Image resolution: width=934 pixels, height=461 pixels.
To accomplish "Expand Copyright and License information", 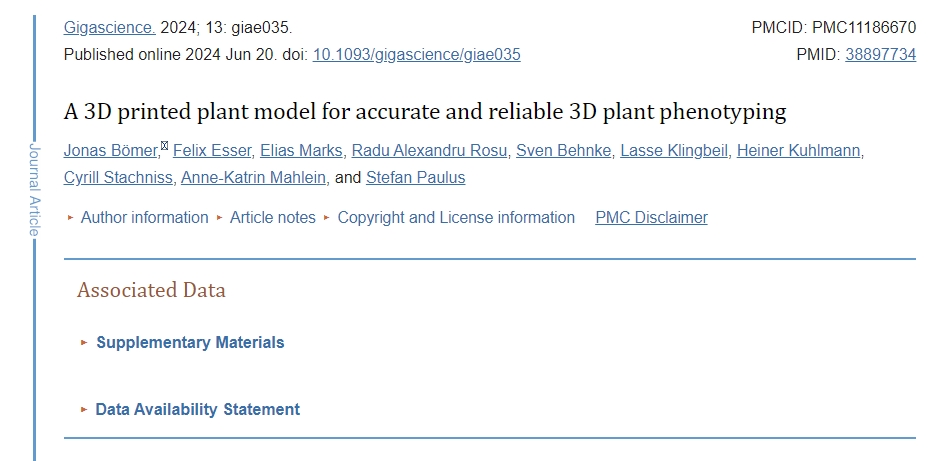I will (x=456, y=217).
